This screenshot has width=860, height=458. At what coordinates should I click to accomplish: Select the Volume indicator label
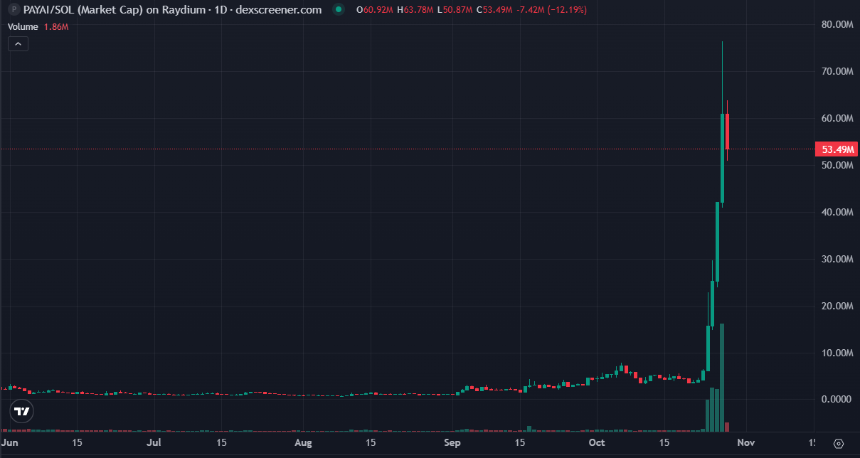click(x=24, y=26)
